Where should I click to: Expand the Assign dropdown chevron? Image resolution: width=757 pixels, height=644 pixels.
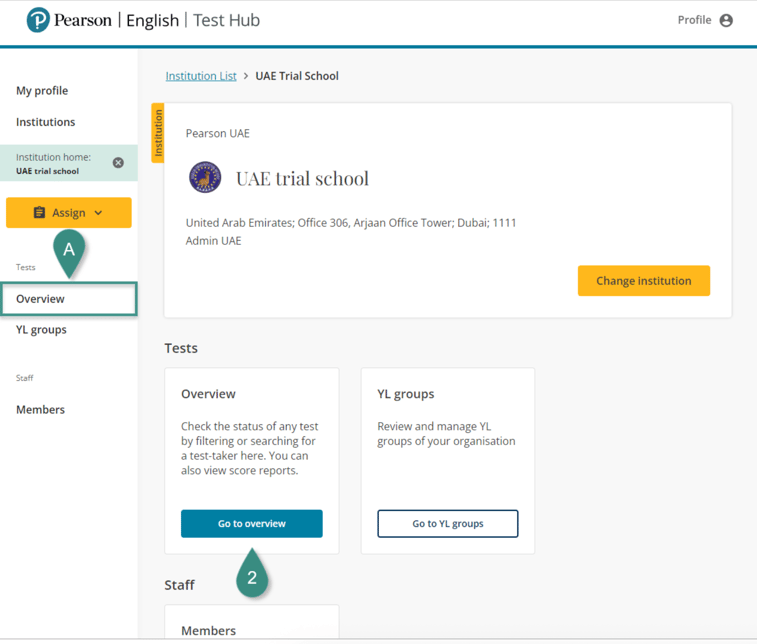coord(98,213)
